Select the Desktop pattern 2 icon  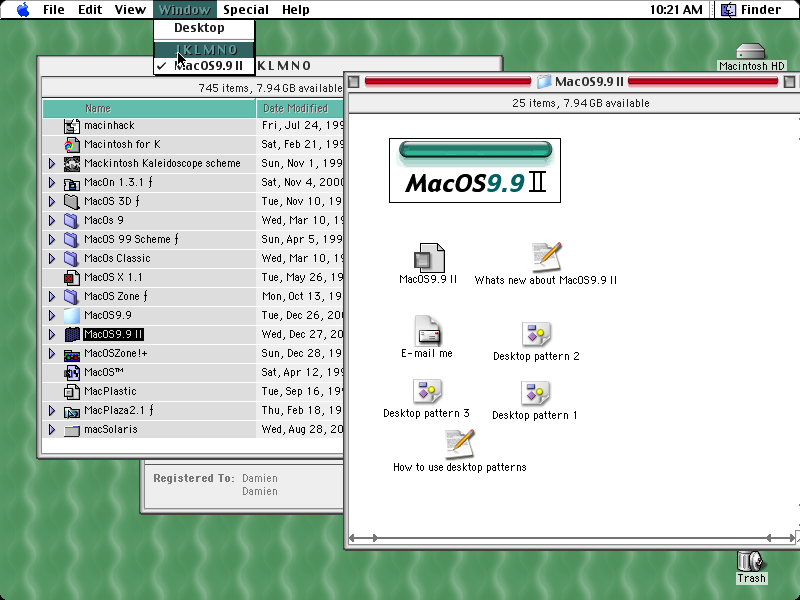(x=536, y=335)
